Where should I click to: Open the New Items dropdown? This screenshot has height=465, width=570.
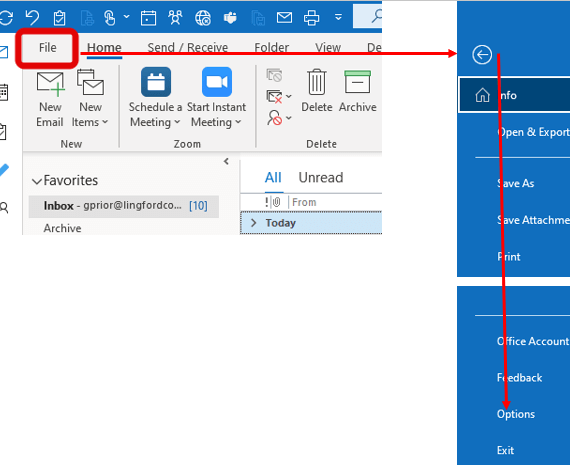(90, 114)
